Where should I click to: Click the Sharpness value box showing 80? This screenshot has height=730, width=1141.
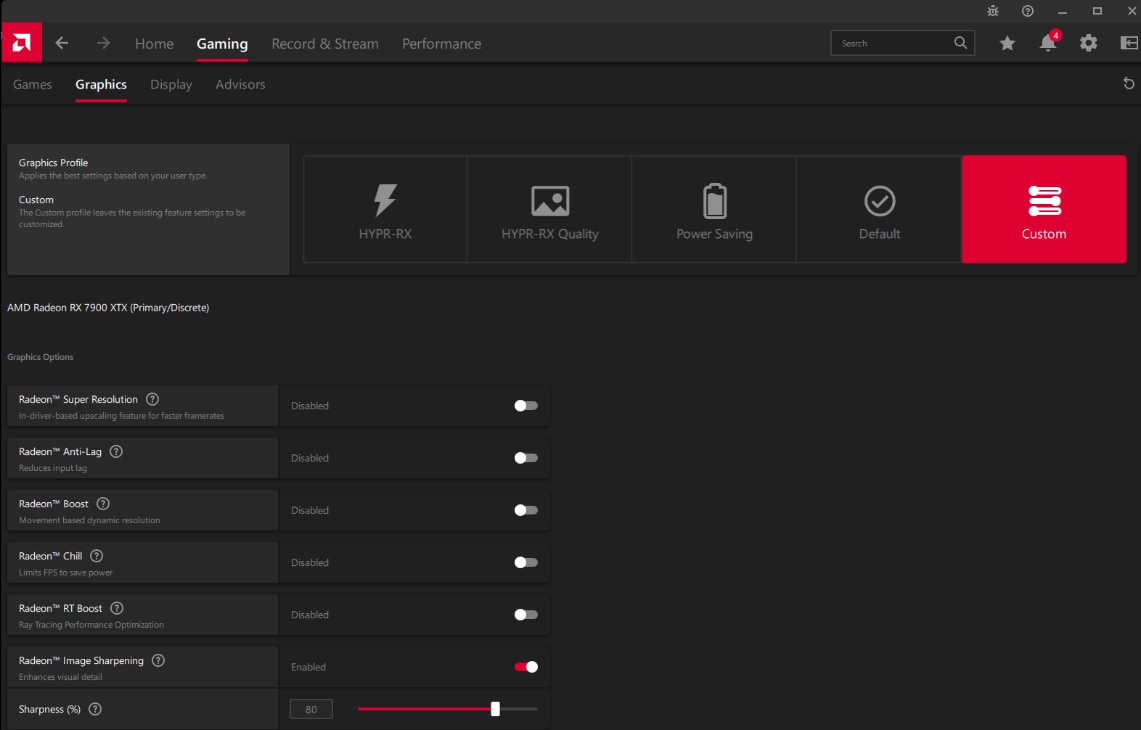pyautogui.click(x=311, y=709)
